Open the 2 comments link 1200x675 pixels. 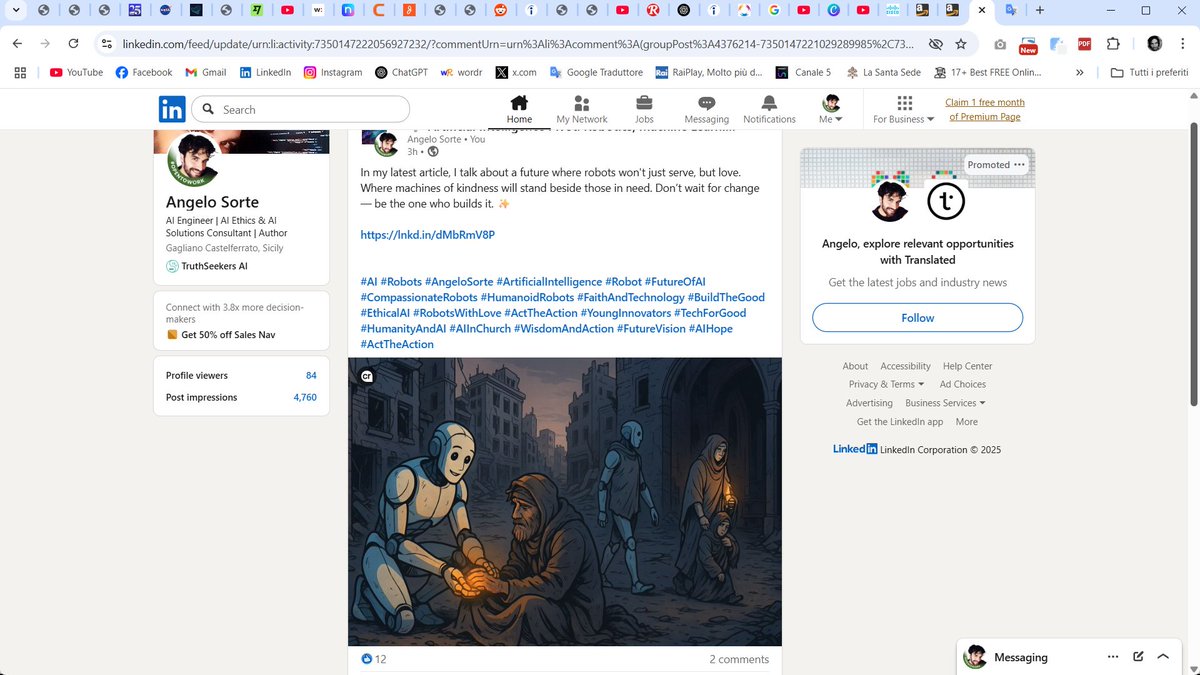(739, 659)
